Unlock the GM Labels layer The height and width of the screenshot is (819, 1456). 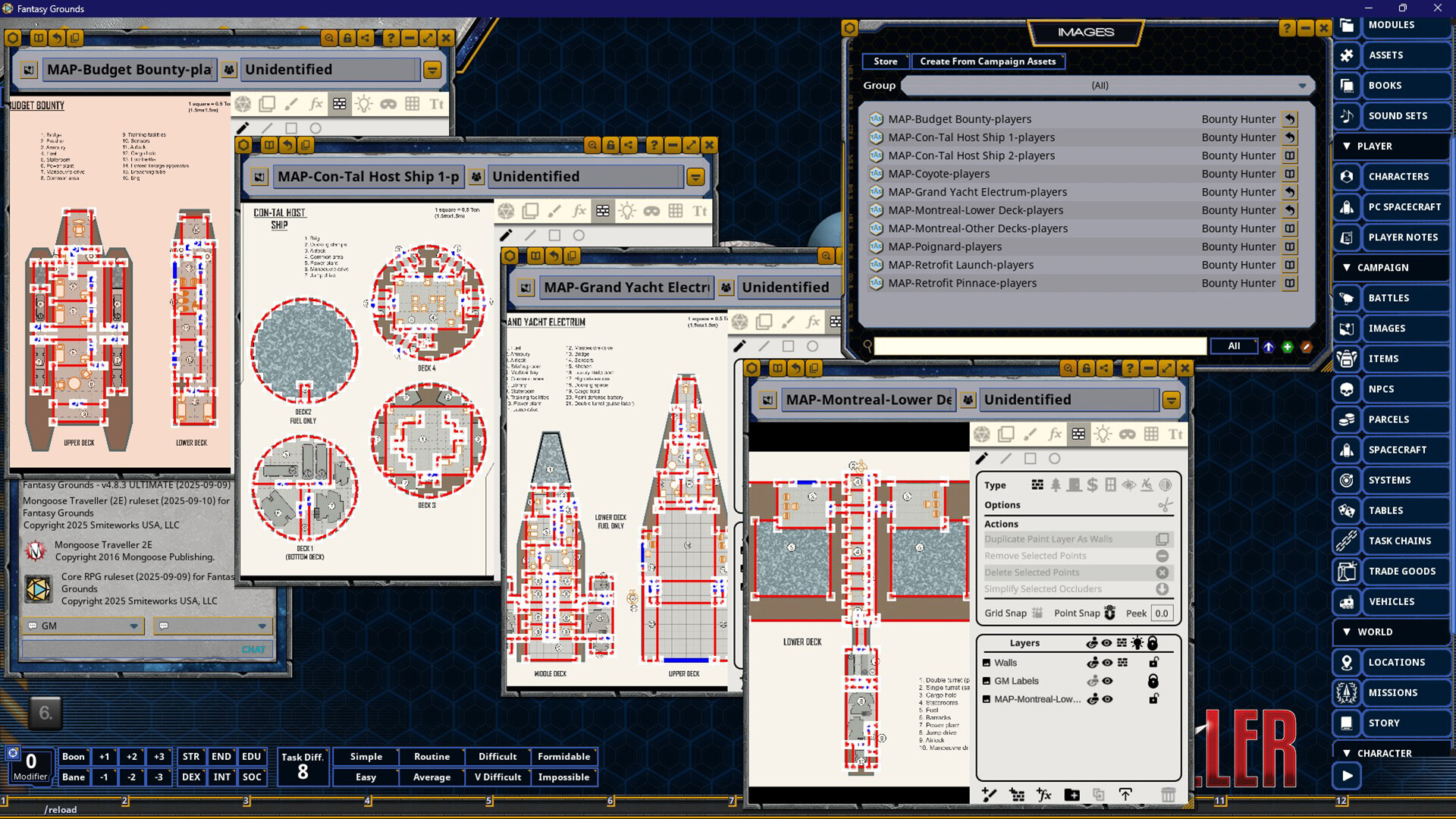1153,681
